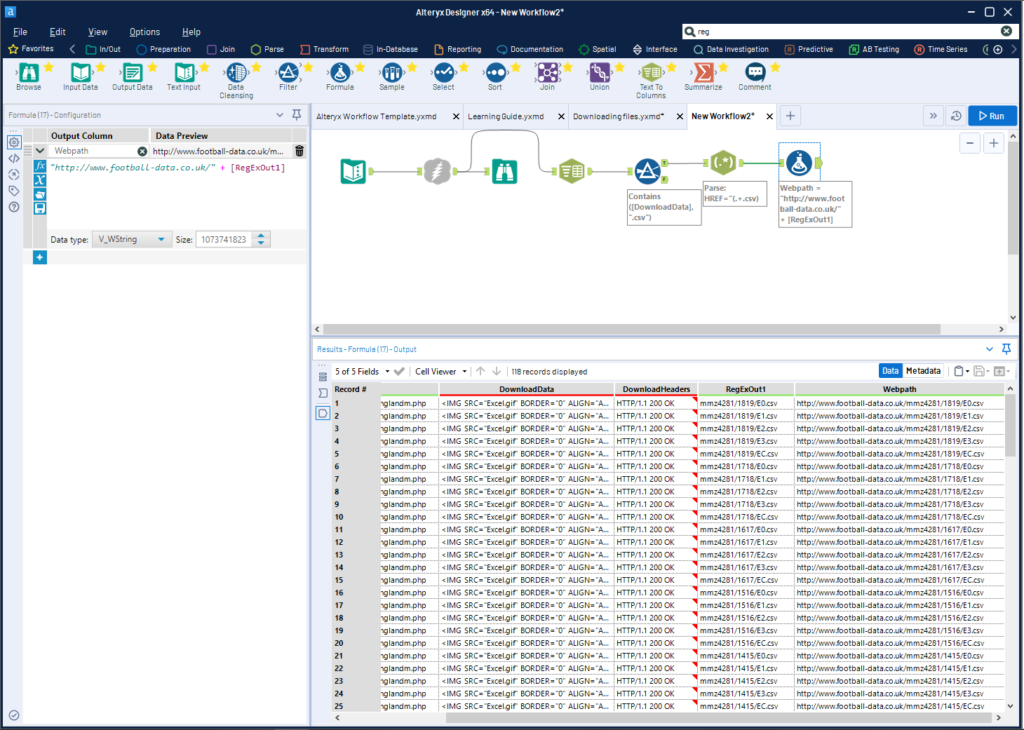This screenshot has width=1024, height=730.
Task: Run the current workflow
Action: (992, 115)
